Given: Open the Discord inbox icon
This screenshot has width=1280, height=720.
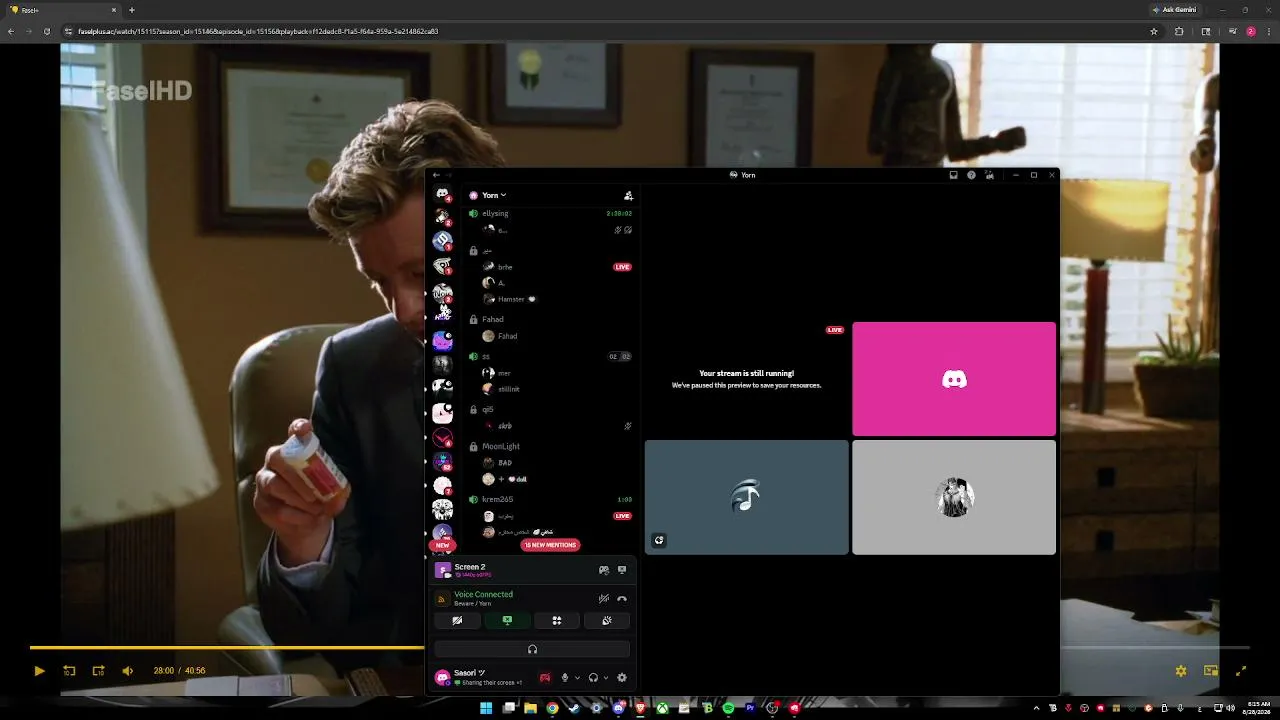Looking at the screenshot, I should [953, 175].
